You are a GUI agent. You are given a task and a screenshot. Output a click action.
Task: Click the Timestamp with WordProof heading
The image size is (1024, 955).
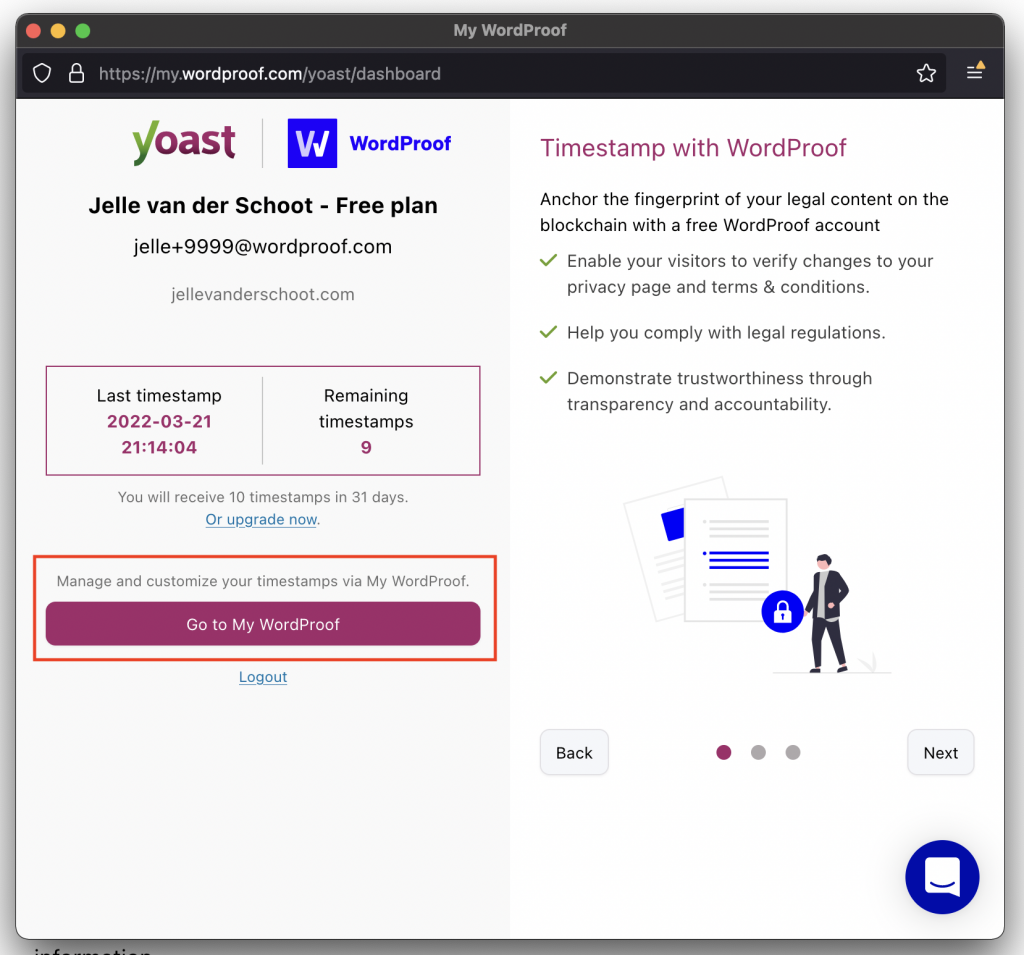tap(693, 148)
